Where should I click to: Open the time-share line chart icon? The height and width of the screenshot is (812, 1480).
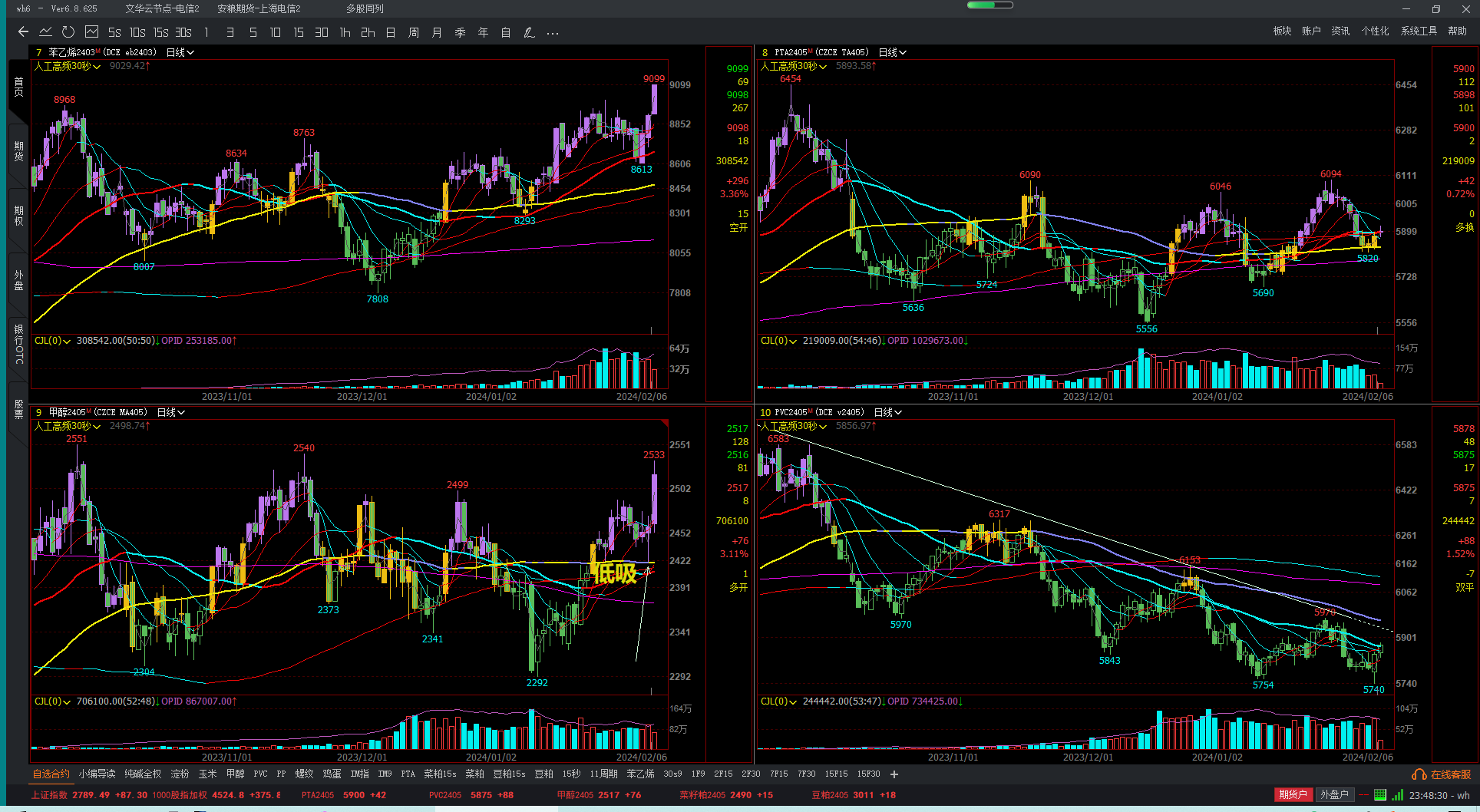click(x=45, y=32)
